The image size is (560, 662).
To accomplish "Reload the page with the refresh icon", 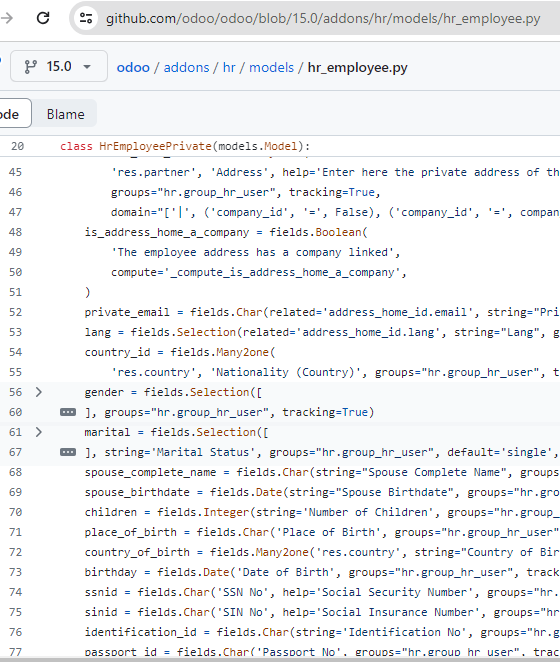I will 43,18.
